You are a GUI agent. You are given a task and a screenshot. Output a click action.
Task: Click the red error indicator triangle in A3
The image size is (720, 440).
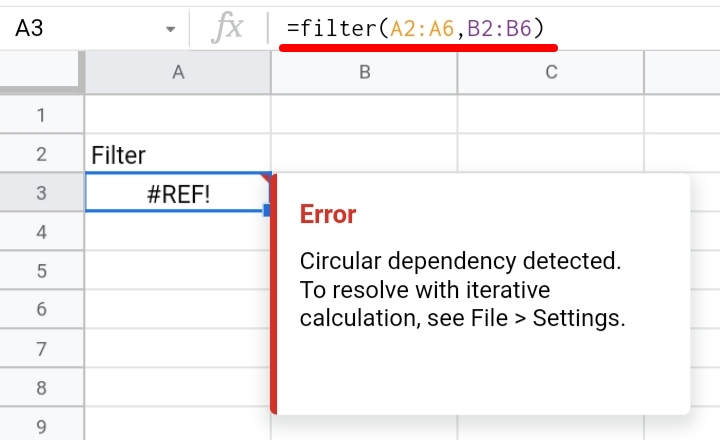click(x=266, y=178)
